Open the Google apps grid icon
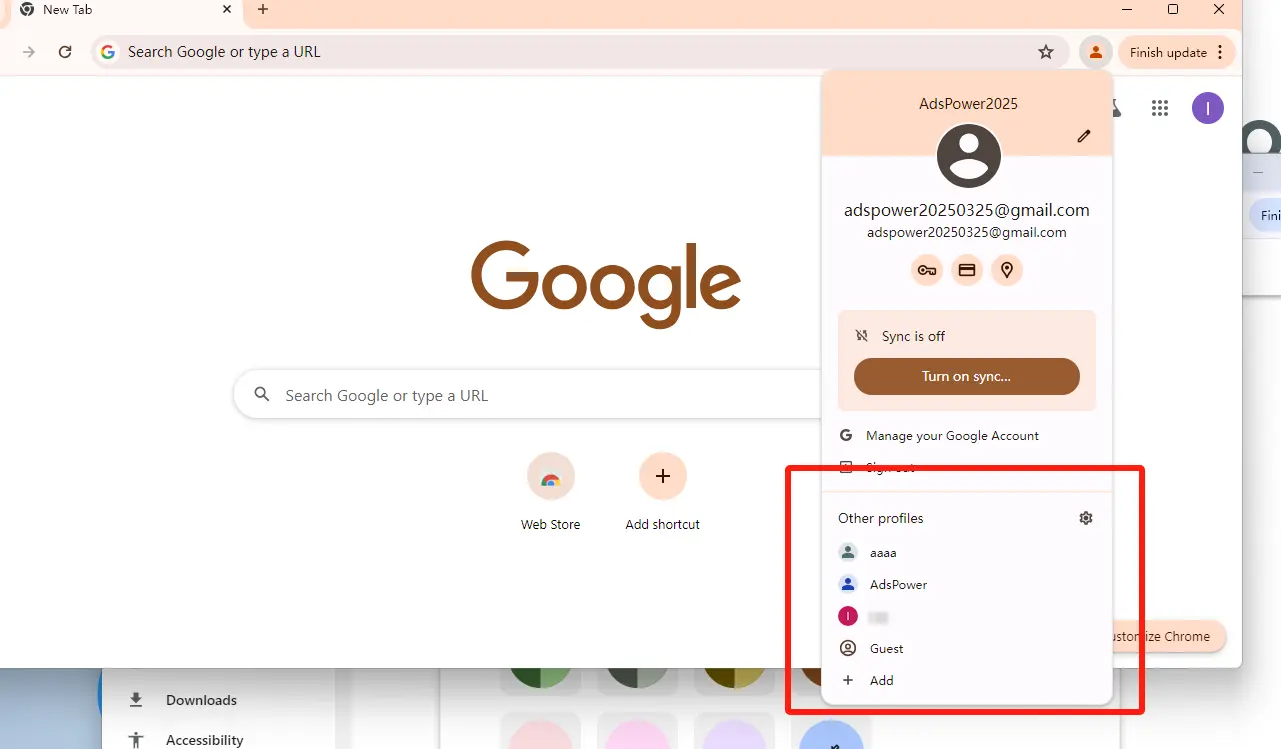 click(x=1160, y=108)
